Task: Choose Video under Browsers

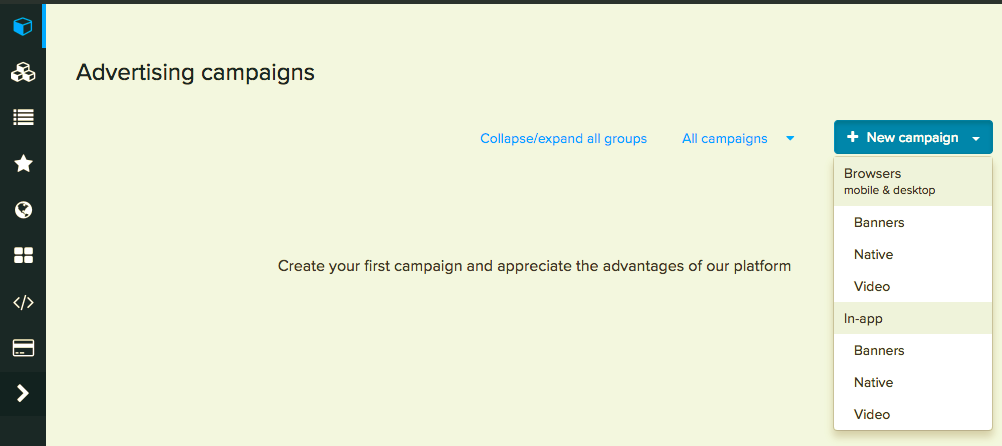Action: 871,286
